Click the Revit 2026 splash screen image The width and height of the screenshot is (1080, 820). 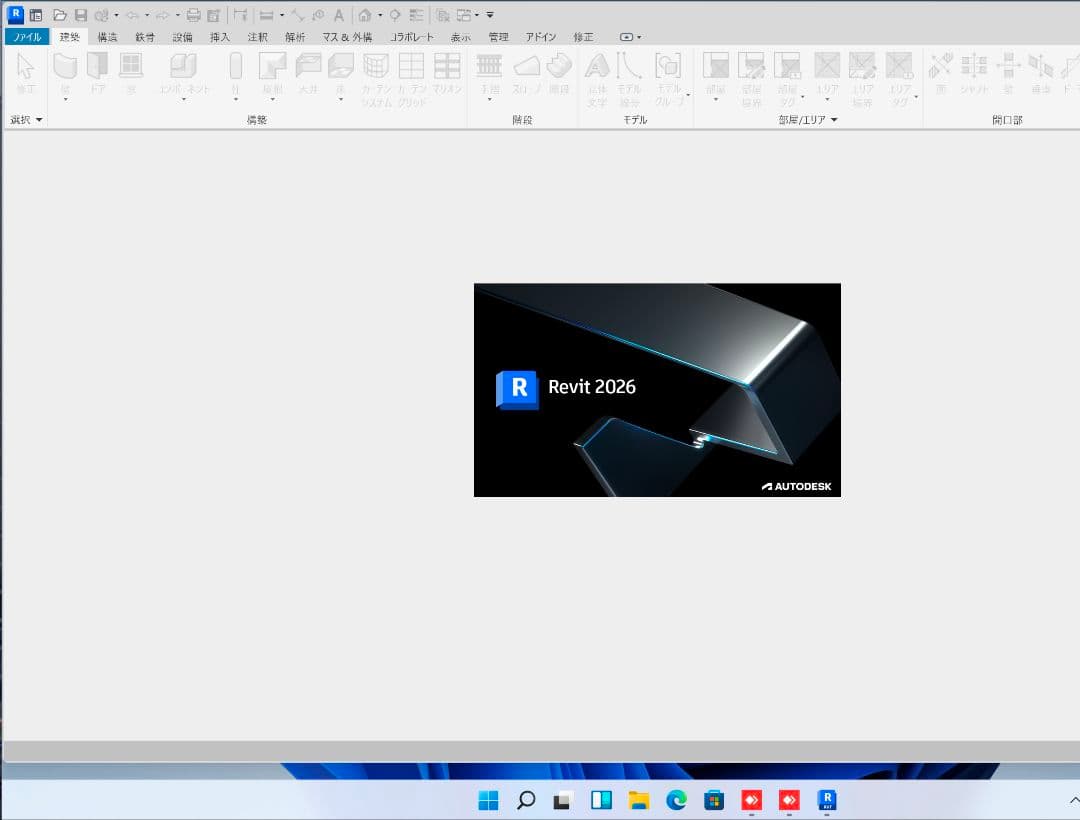(x=657, y=390)
